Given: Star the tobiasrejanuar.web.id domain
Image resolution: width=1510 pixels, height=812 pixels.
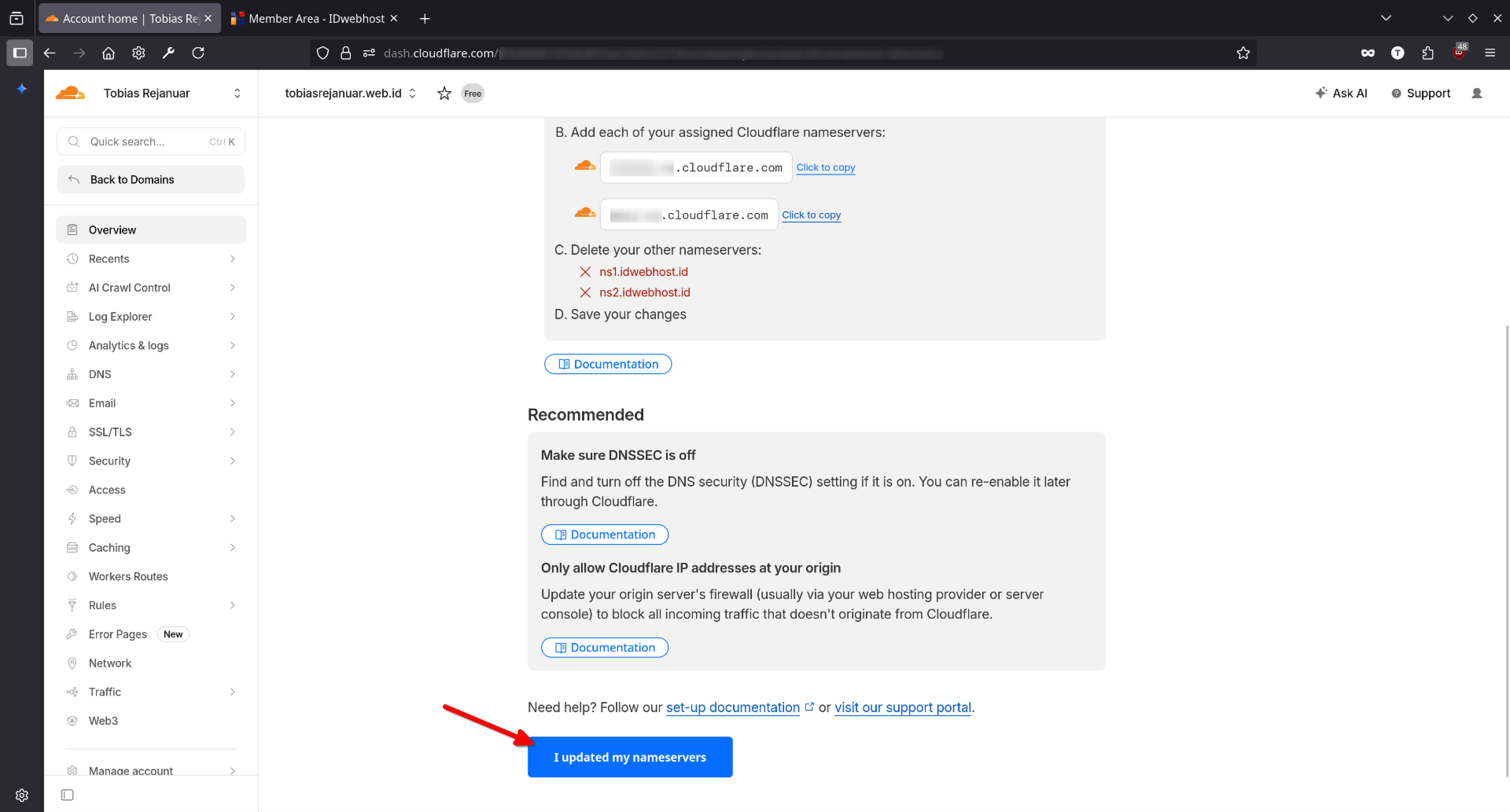Looking at the screenshot, I should (x=444, y=93).
